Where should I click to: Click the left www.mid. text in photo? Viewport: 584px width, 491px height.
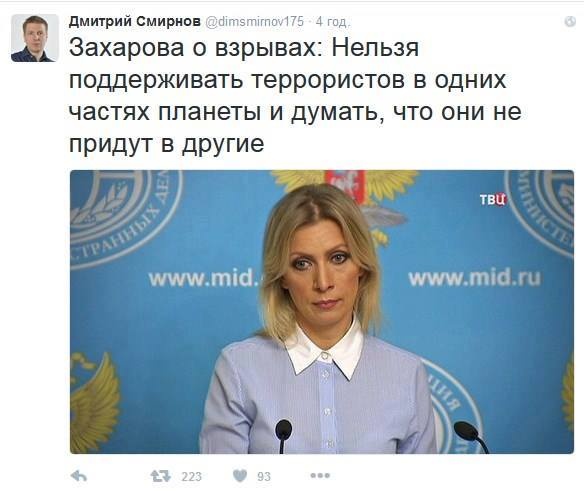pos(204,279)
